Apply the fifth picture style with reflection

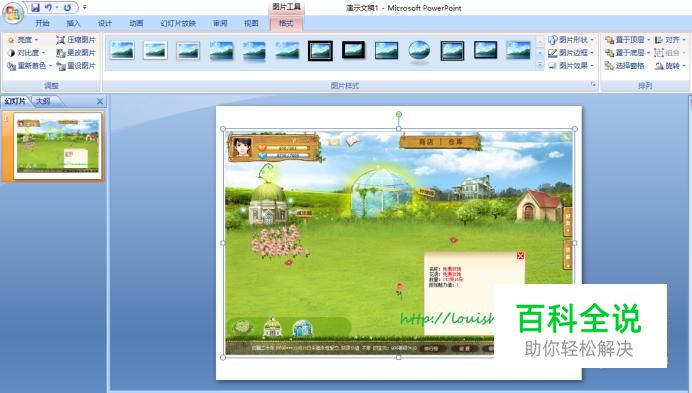tap(255, 50)
